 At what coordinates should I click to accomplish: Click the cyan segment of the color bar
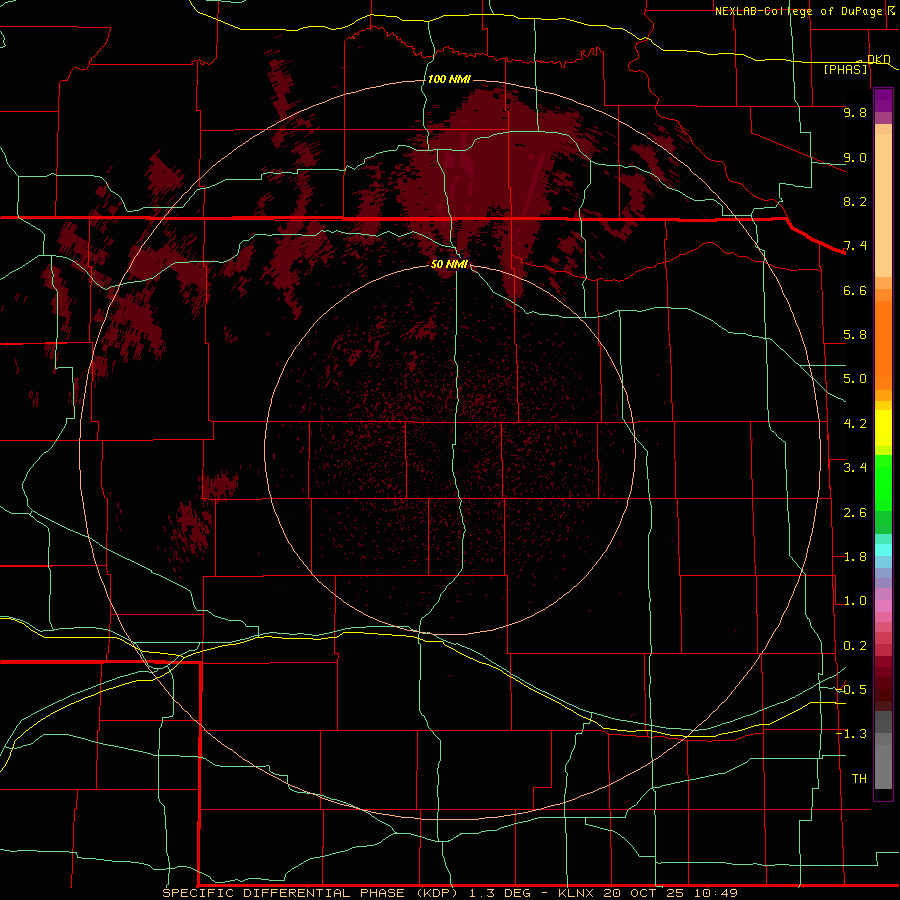[x=883, y=550]
